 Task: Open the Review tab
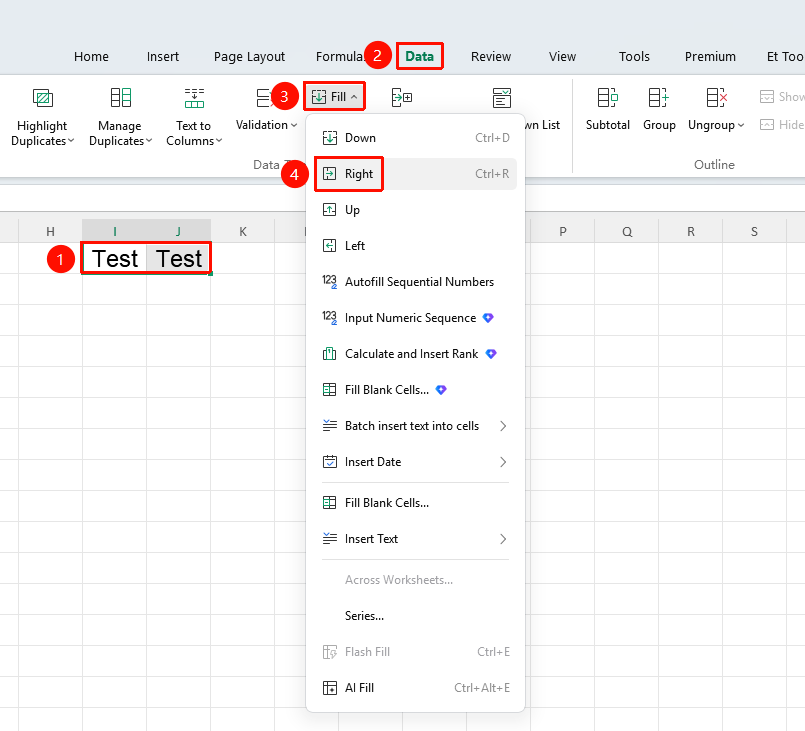click(491, 56)
